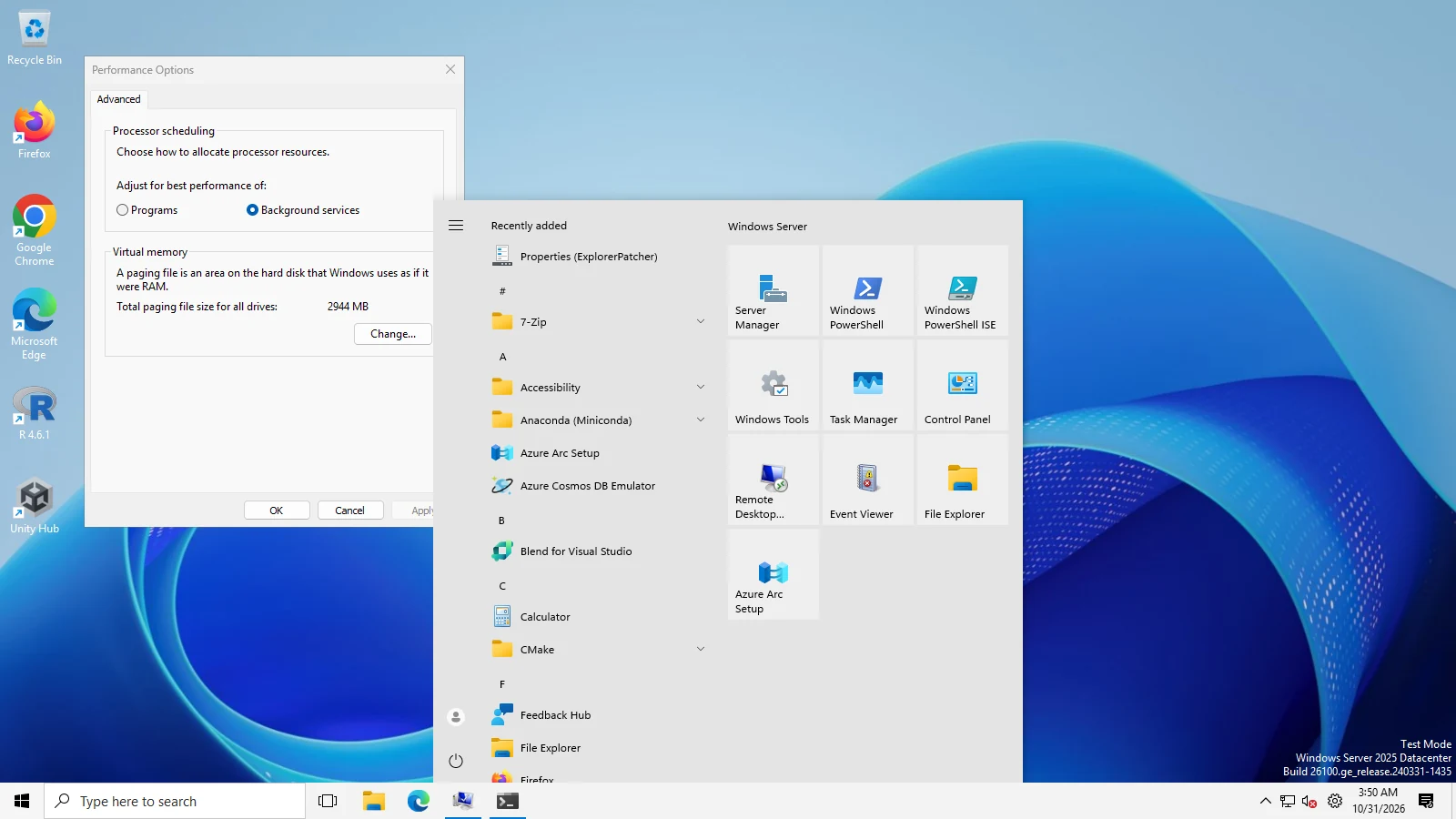Confirm Performance Options with OK
1456x819 pixels.
coord(277,511)
